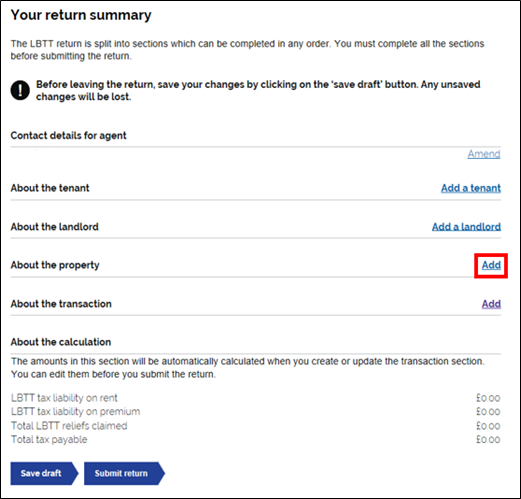Select the Contact details for agent heading

coord(68,136)
